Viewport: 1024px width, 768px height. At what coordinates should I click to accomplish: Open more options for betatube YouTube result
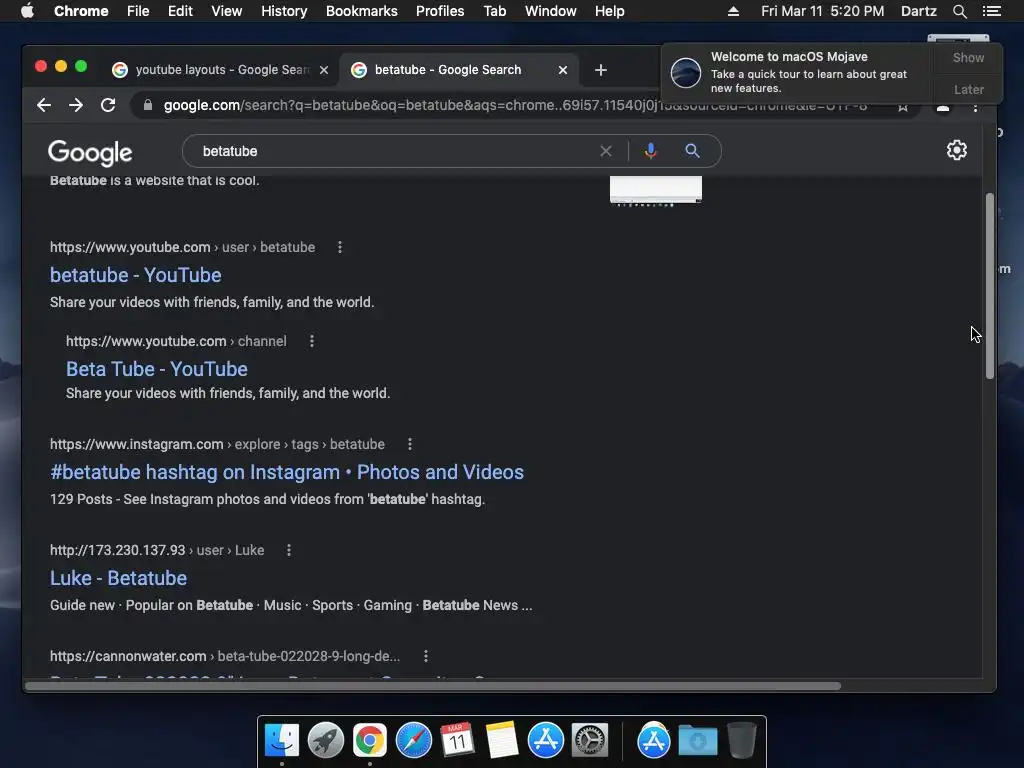click(x=340, y=248)
